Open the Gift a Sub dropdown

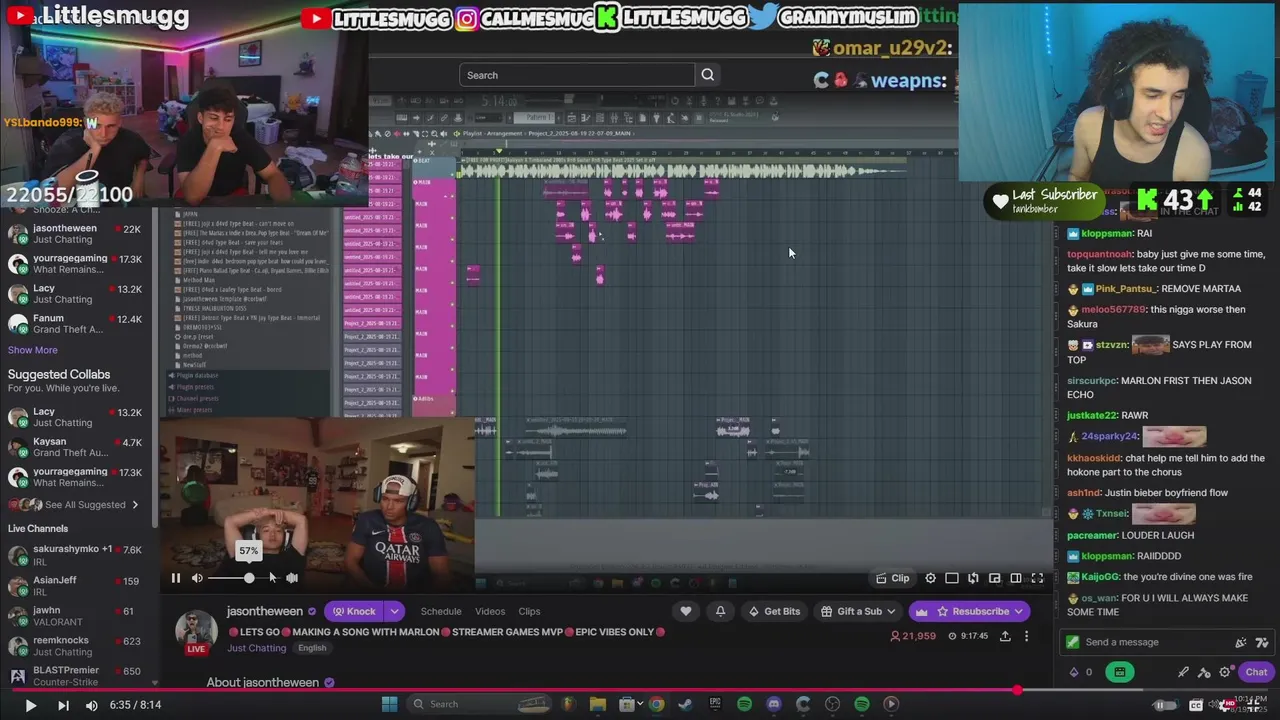point(858,611)
